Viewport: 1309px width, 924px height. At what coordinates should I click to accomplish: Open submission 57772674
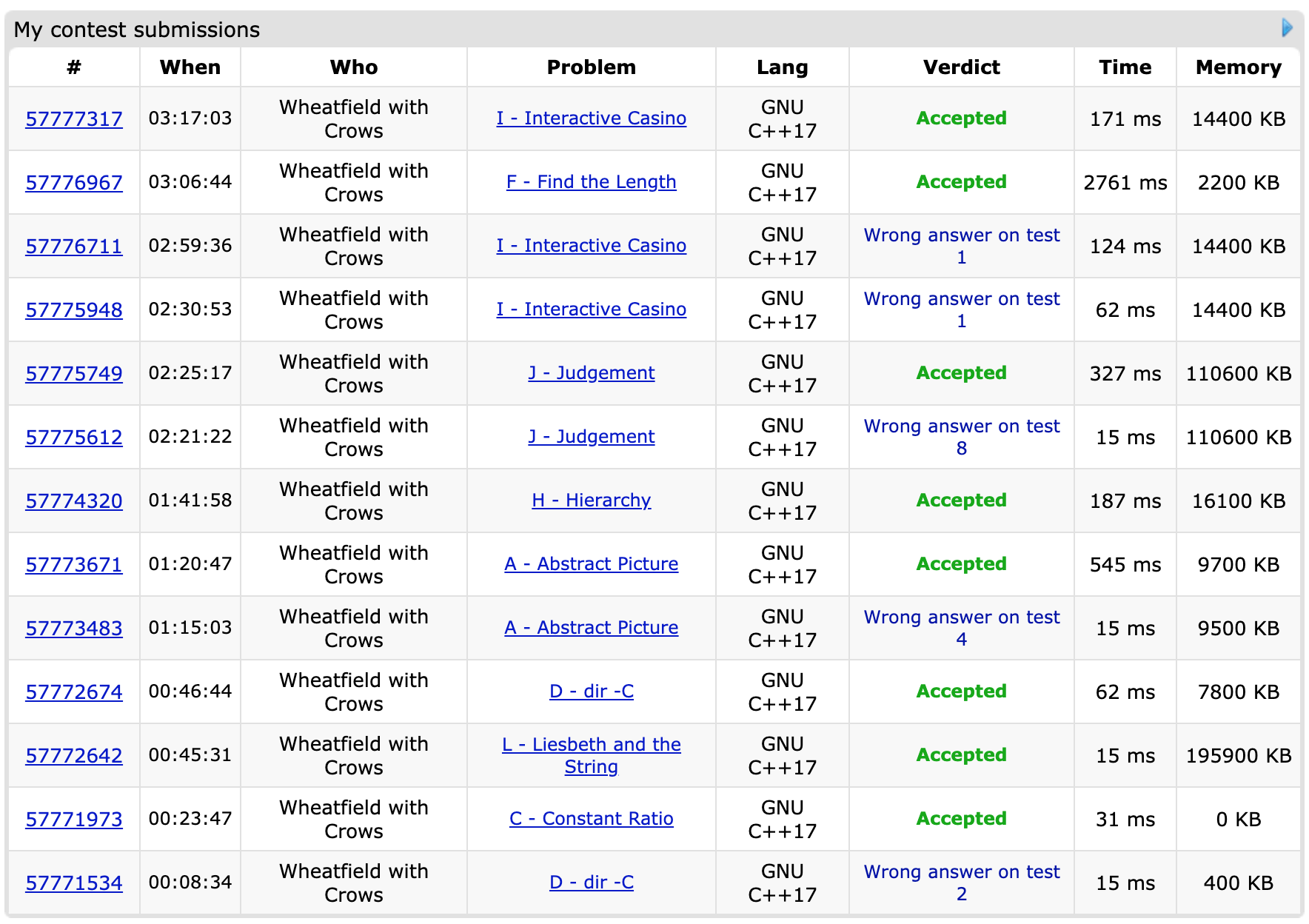pyautogui.click(x=74, y=692)
